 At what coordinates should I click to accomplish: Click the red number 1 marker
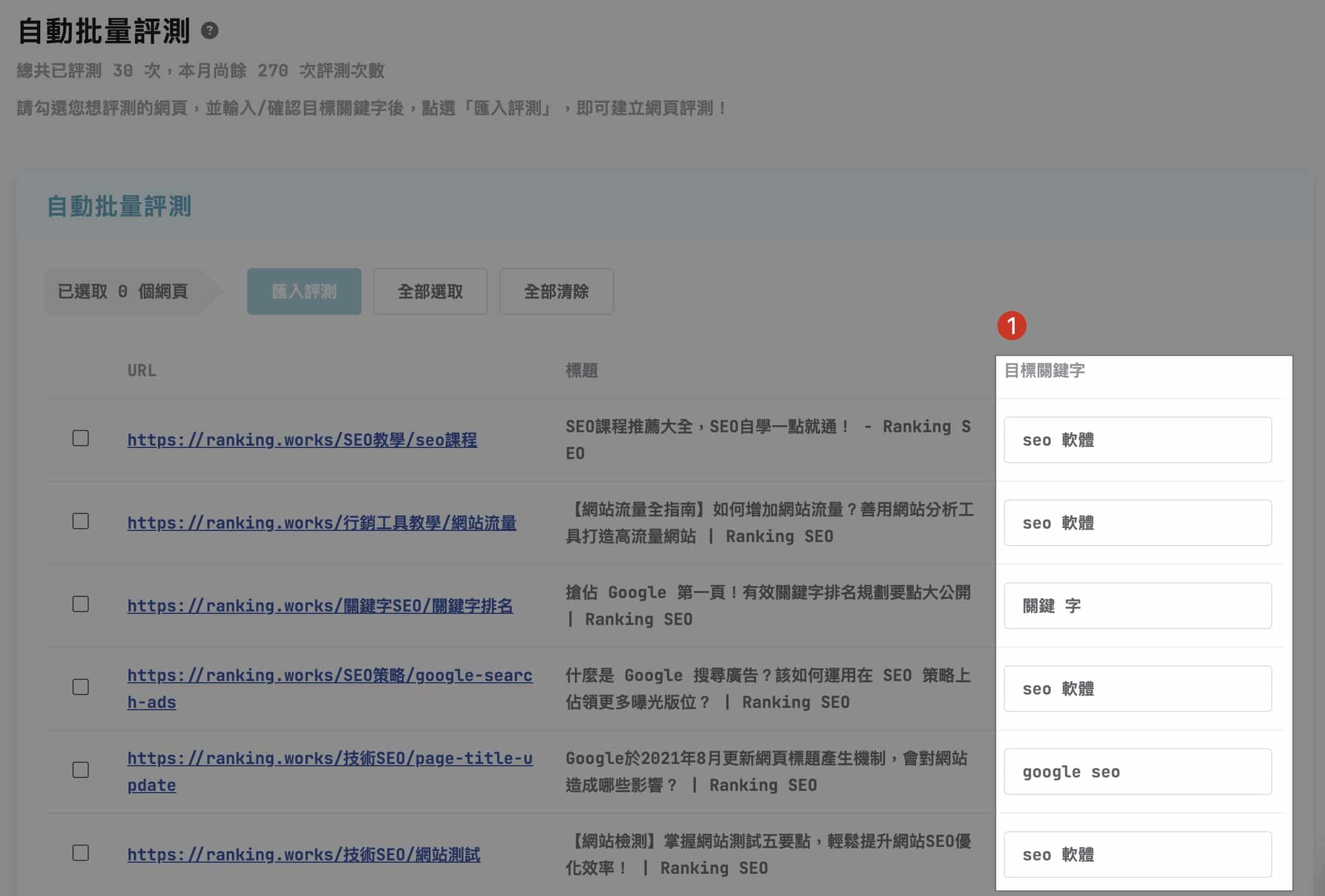pos(1011,325)
